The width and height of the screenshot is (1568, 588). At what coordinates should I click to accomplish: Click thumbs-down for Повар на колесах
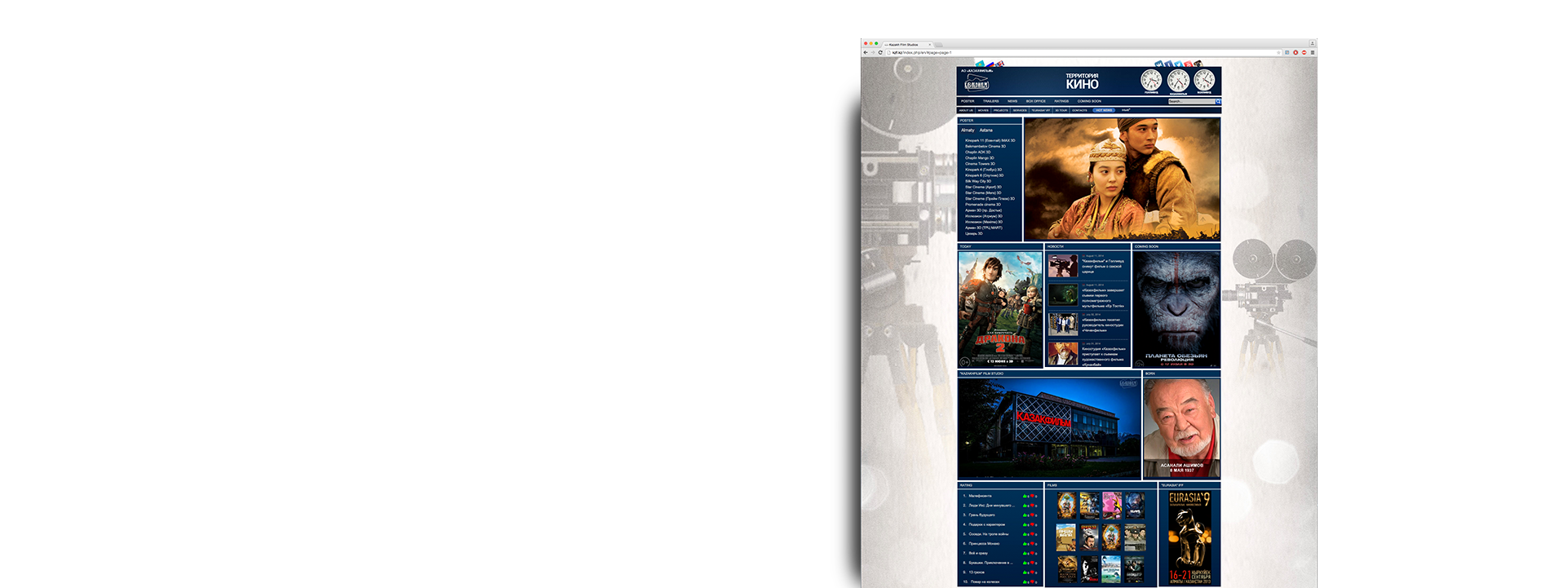coord(1032,582)
